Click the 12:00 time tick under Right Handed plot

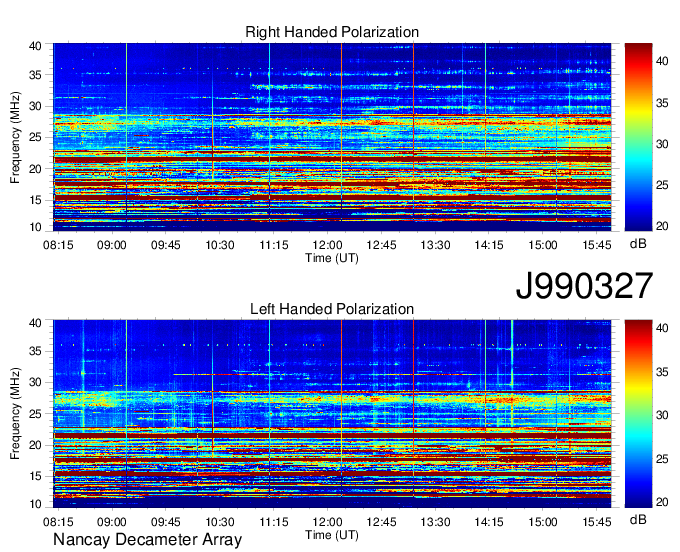click(x=327, y=245)
